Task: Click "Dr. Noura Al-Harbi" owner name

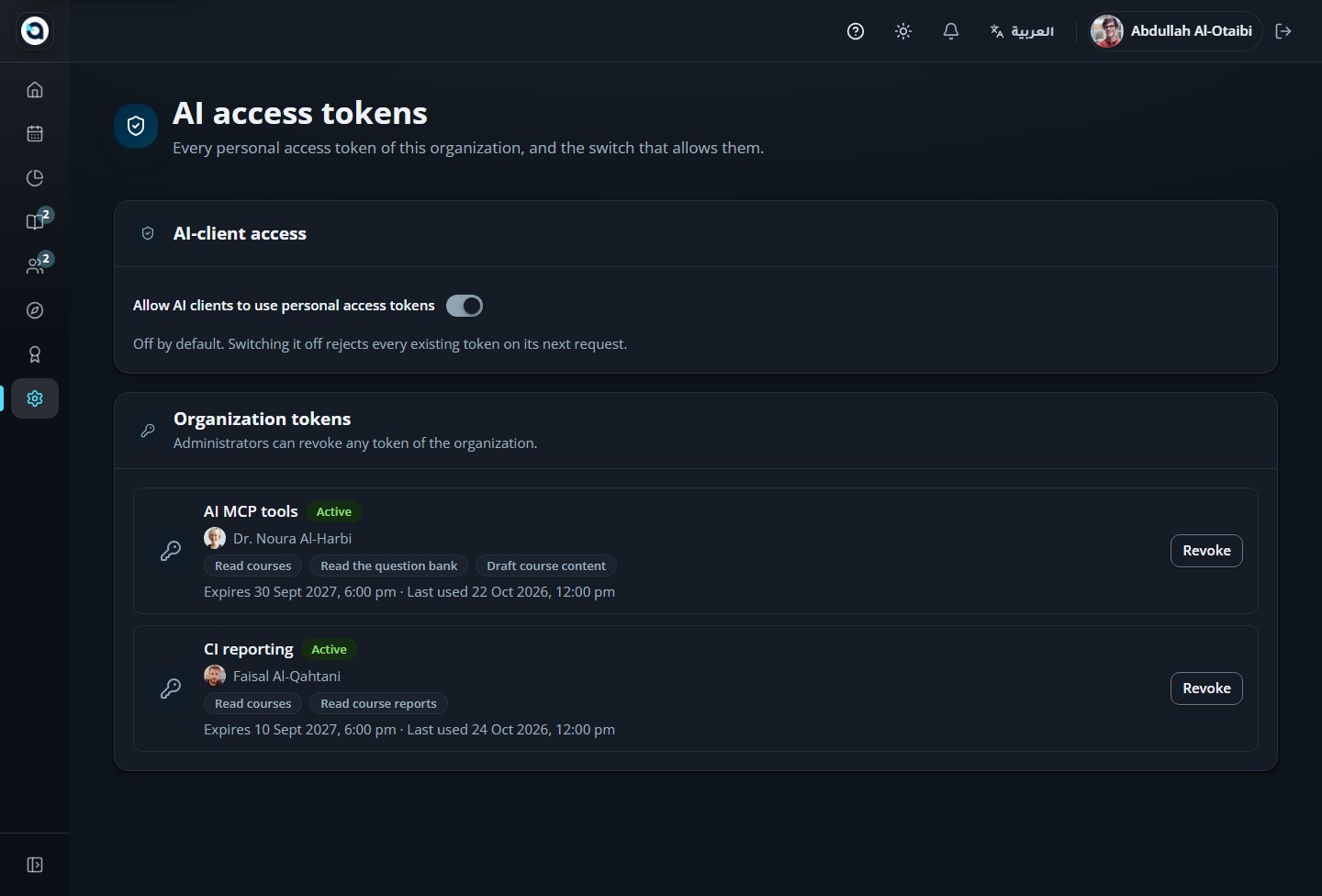Action: click(x=292, y=538)
